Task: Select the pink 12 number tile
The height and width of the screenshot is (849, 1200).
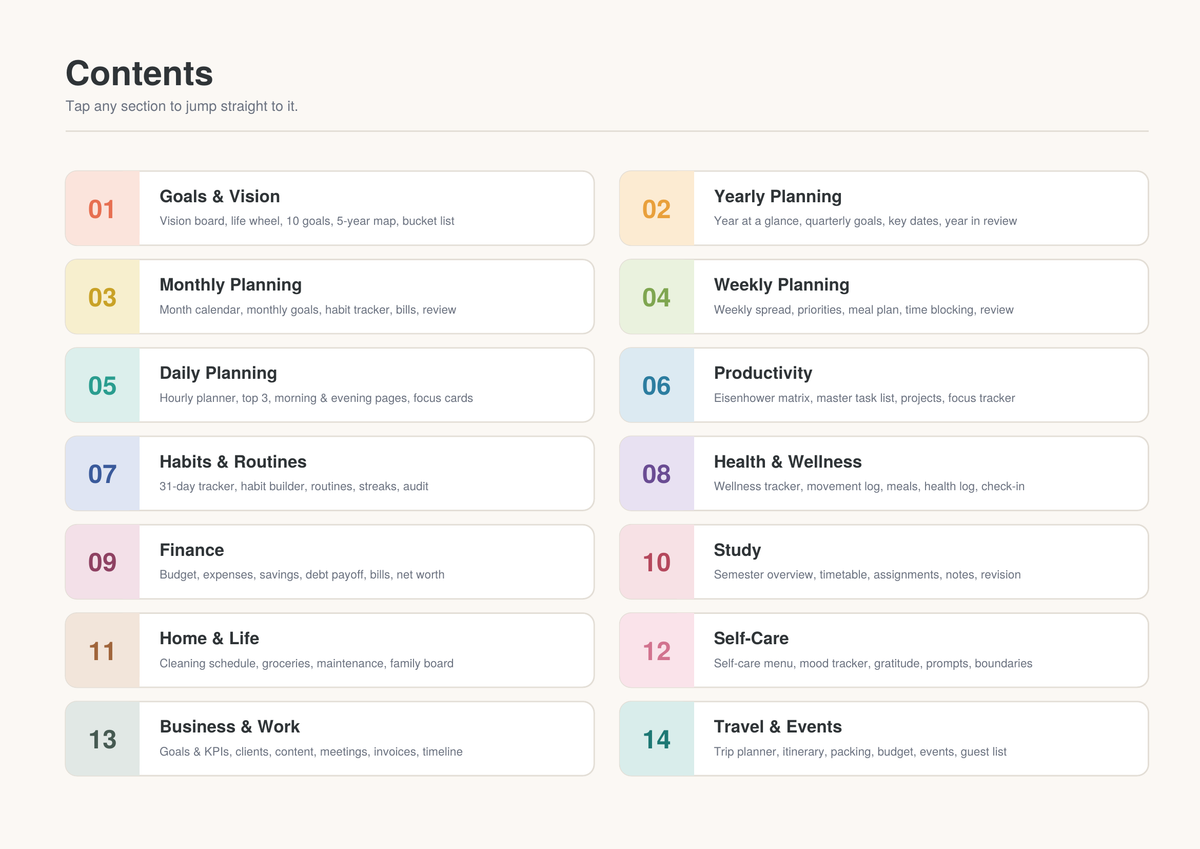Action: [x=656, y=650]
